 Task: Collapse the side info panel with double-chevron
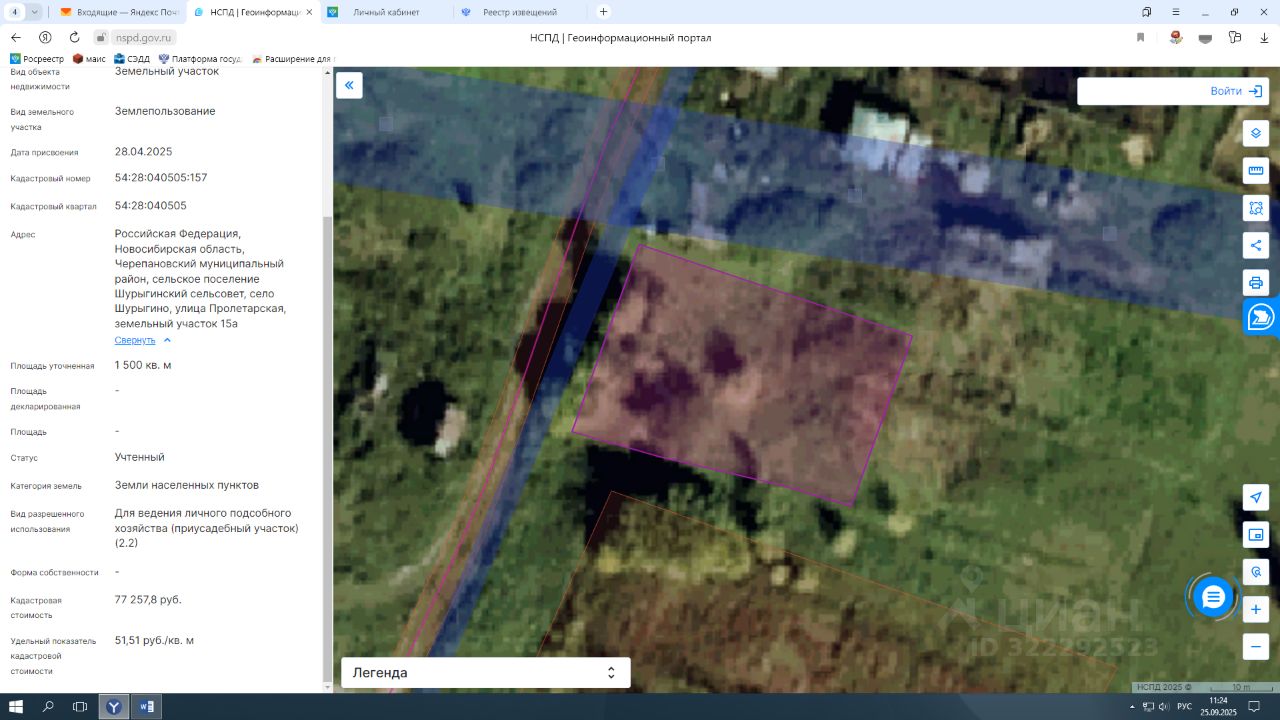[x=349, y=85]
